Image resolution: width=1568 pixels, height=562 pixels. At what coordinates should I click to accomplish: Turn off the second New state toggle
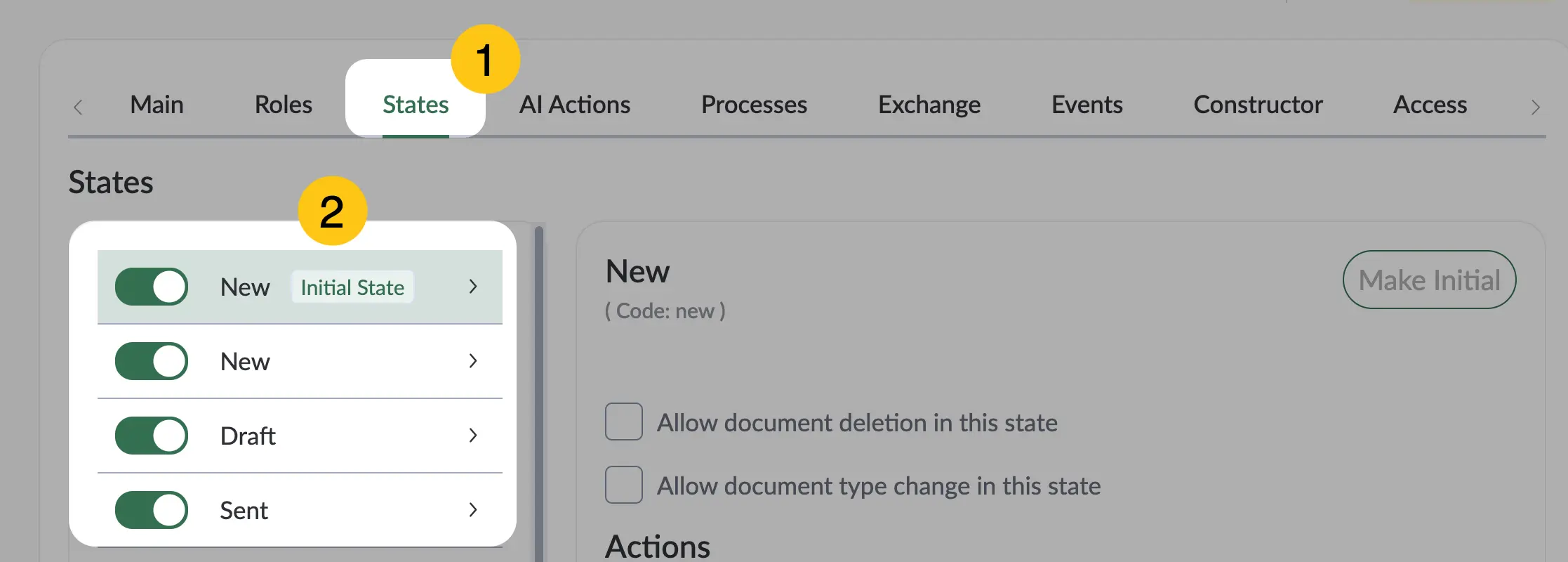152,361
